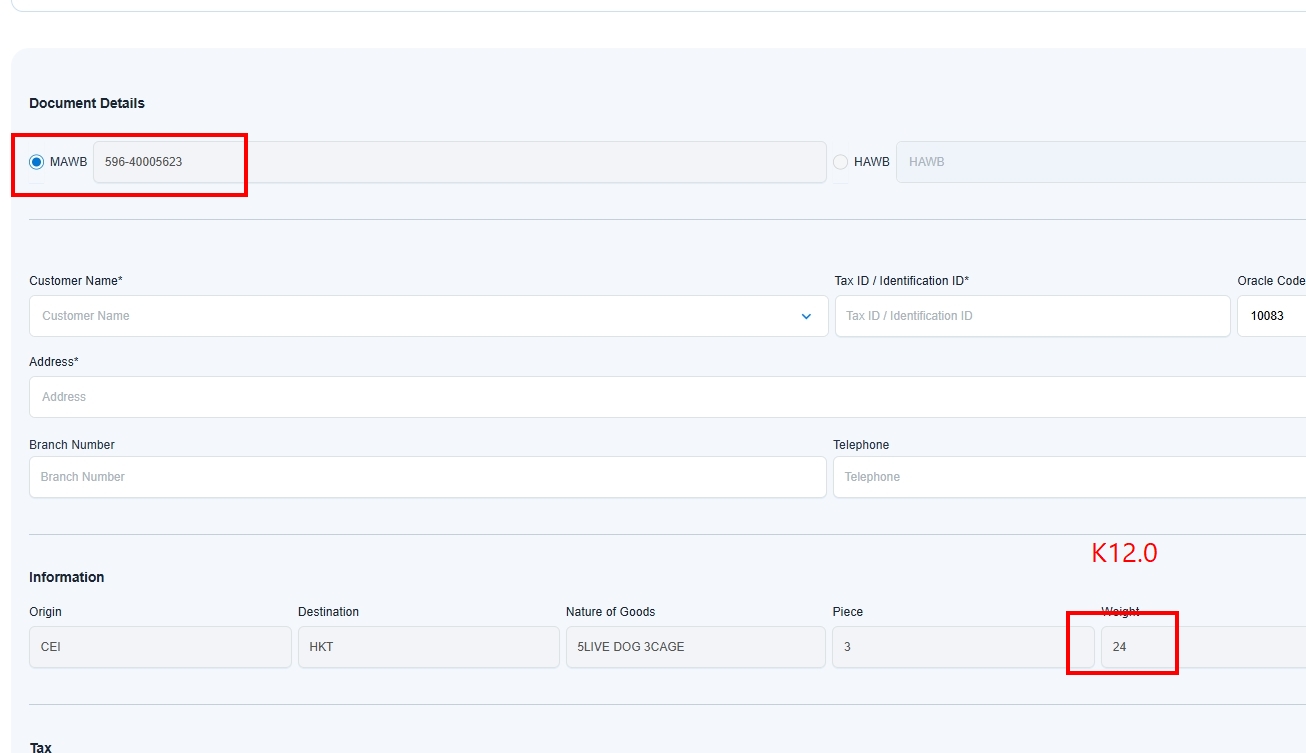
Task: Select the Origin field containing CEI
Action: pyautogui.click(x=160, y=647)
